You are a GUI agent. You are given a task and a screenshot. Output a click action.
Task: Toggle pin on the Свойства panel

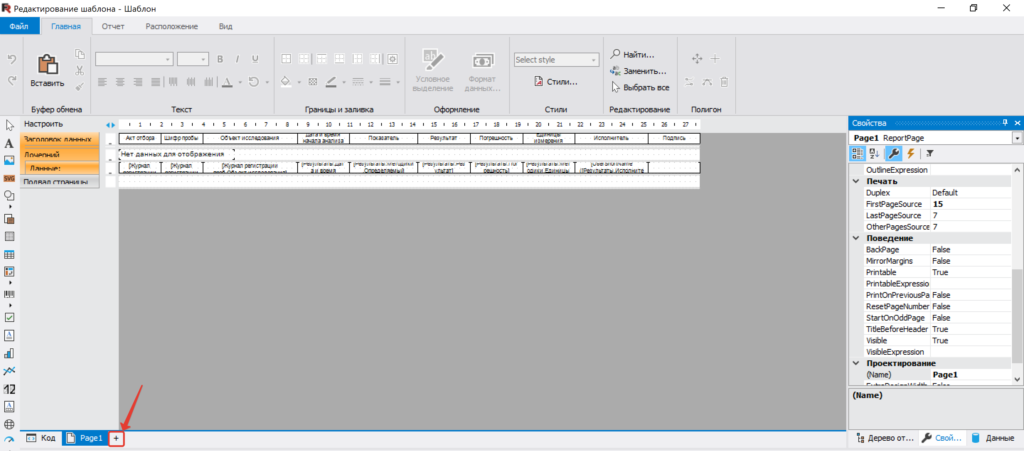coord(1005,122)
